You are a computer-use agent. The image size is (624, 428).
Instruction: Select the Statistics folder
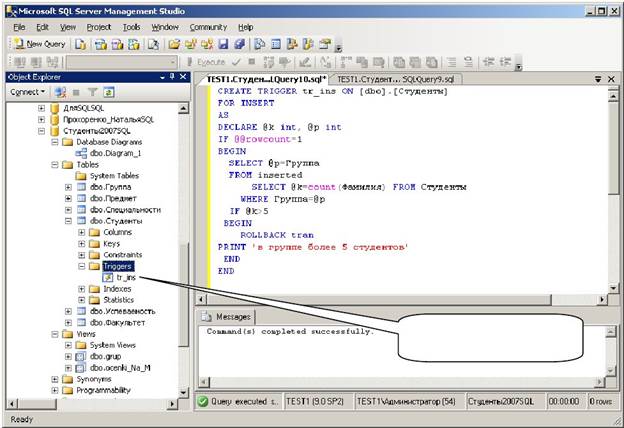119,300
